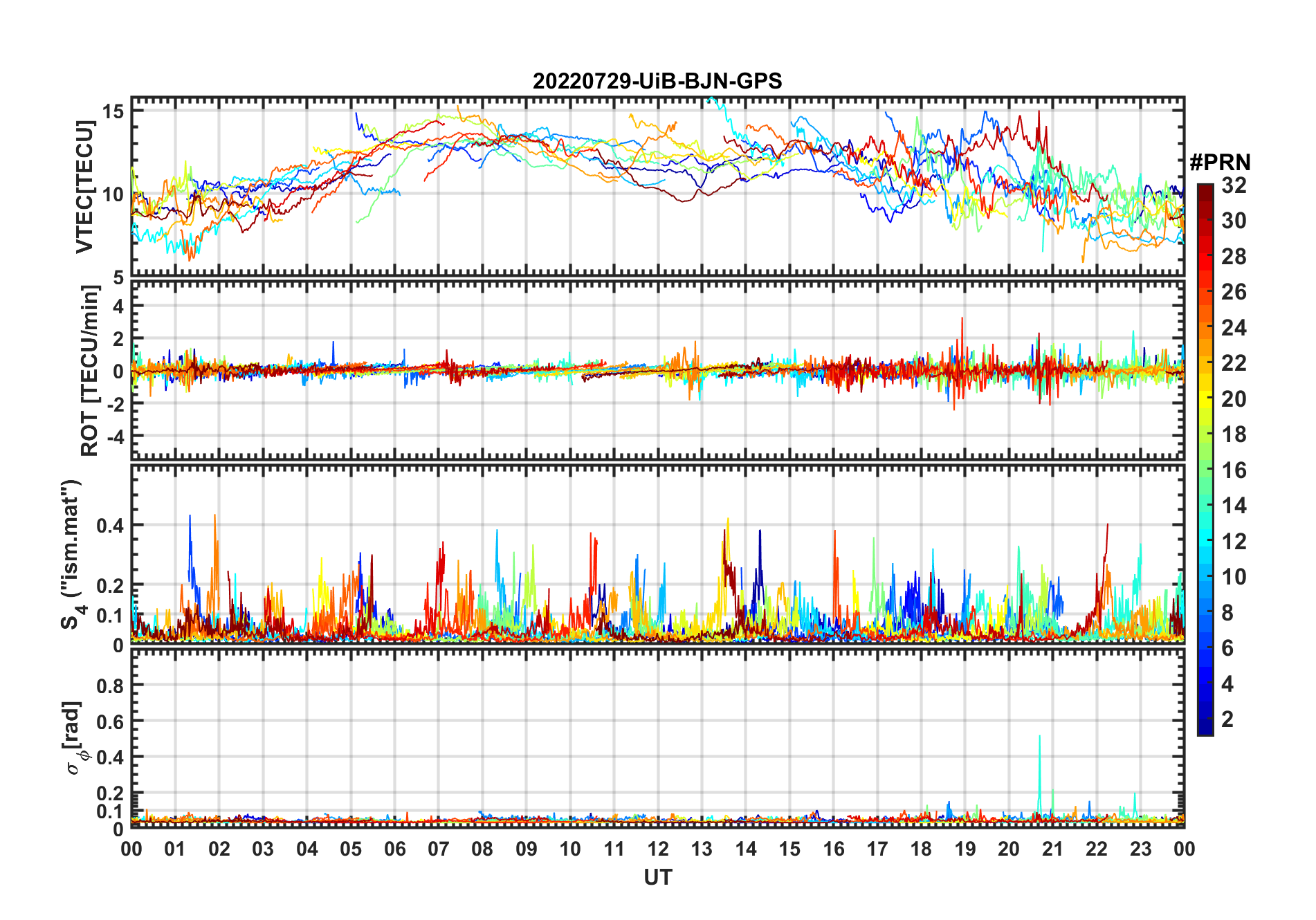Click the 06 tick on the UT axis
Image resolution: width=1316 pixels, height=920 pixels.
click(x=394, y=849)
